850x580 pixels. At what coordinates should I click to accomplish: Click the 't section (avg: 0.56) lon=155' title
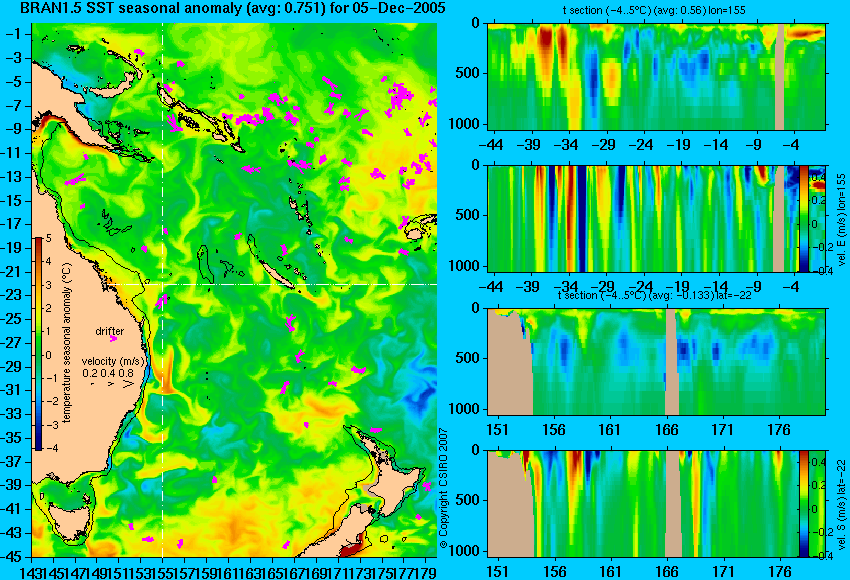tap(656, 10)
